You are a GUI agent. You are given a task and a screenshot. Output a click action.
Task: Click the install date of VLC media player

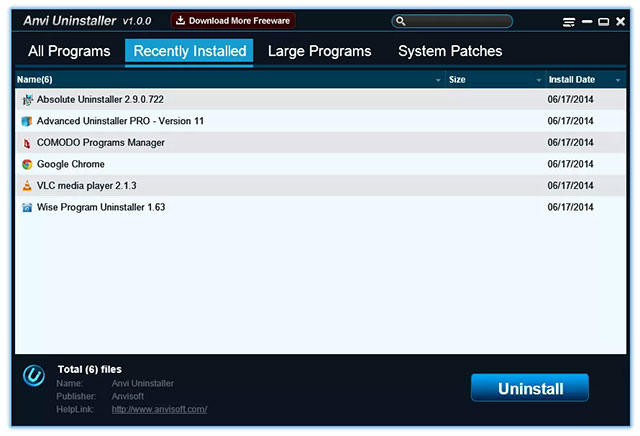(570, 186)
